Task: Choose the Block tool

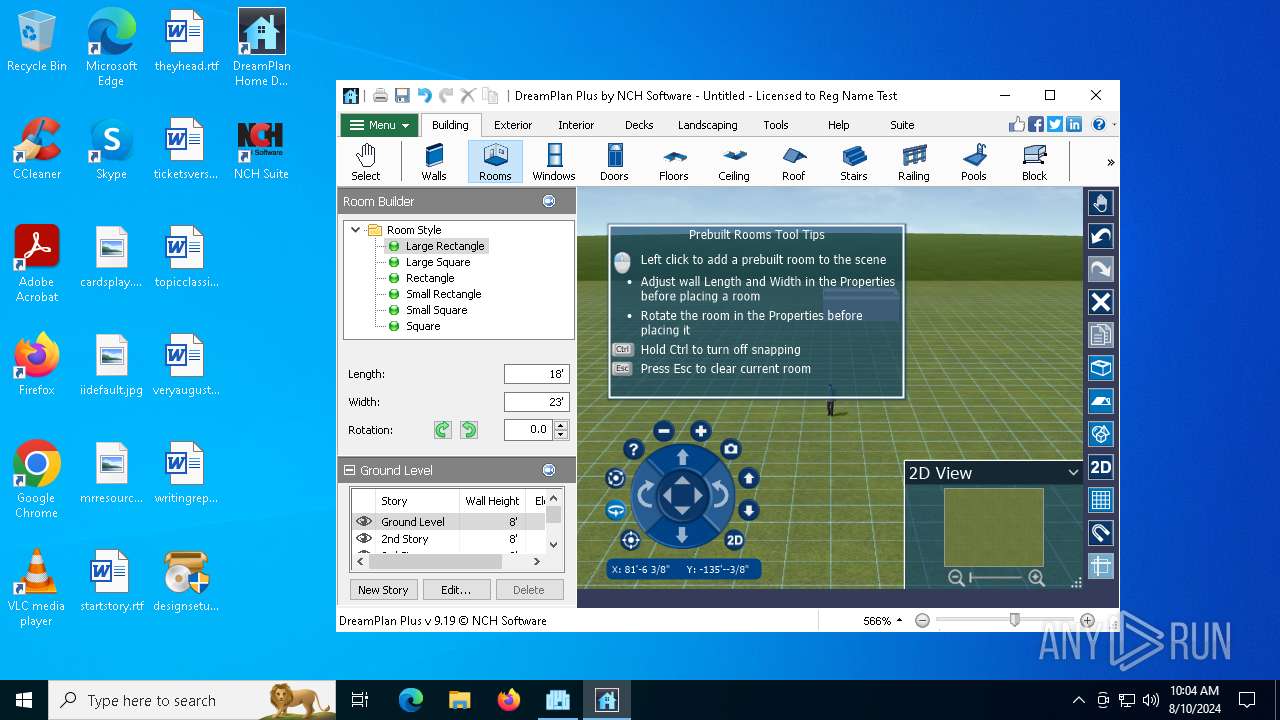Action: (x=1034, y=162)
